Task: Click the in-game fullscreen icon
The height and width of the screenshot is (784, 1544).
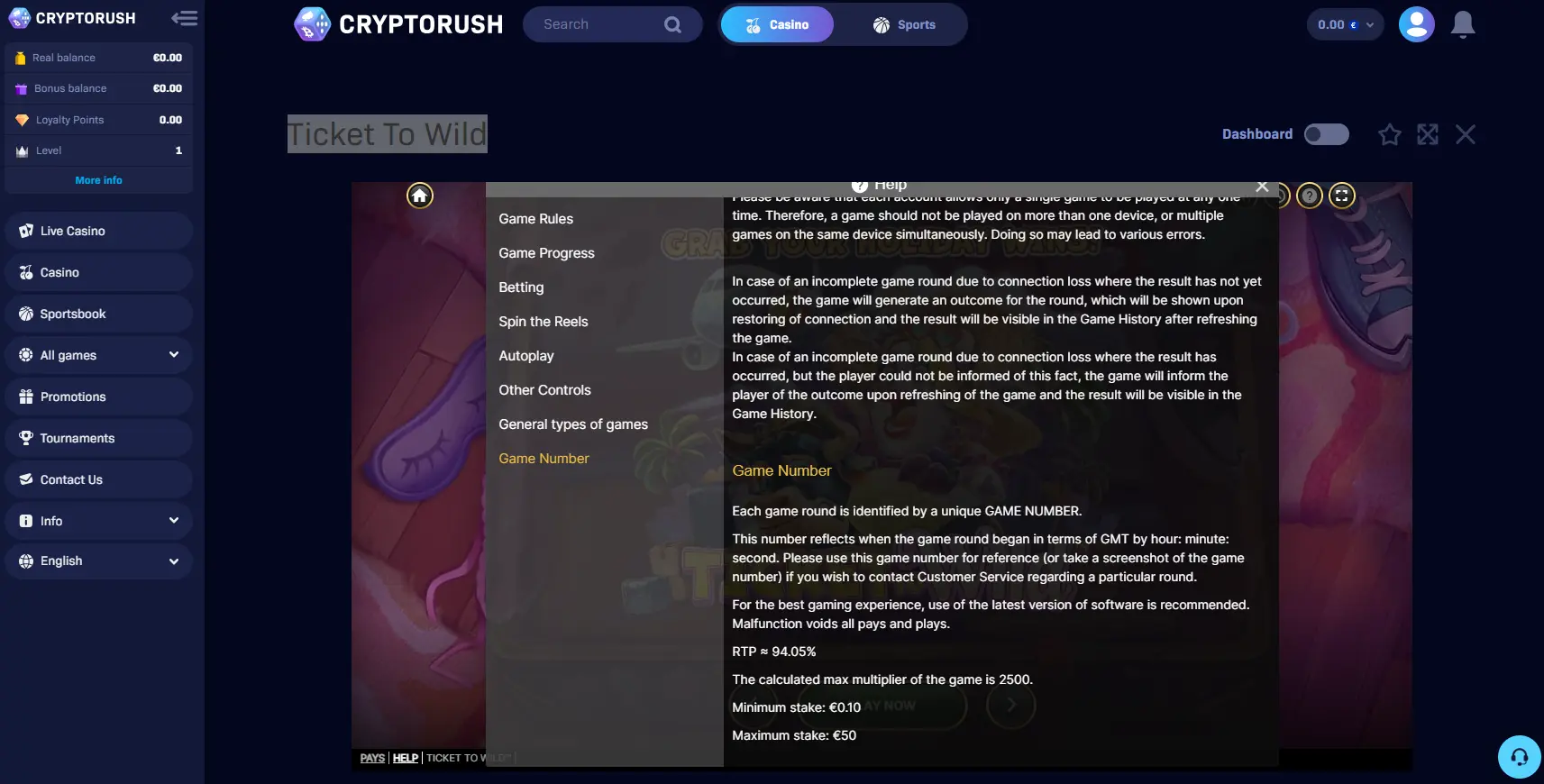Action: 1342,196
